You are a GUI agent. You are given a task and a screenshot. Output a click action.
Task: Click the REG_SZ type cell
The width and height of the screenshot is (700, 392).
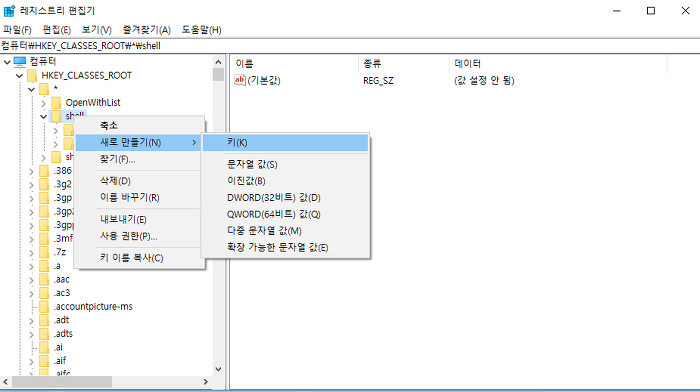(378, 81)
